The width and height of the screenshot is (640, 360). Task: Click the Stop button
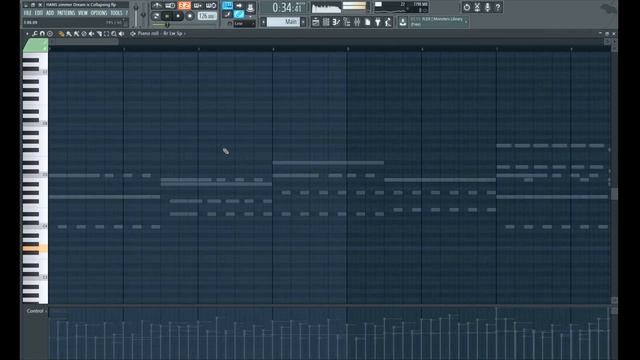point(178,16)
